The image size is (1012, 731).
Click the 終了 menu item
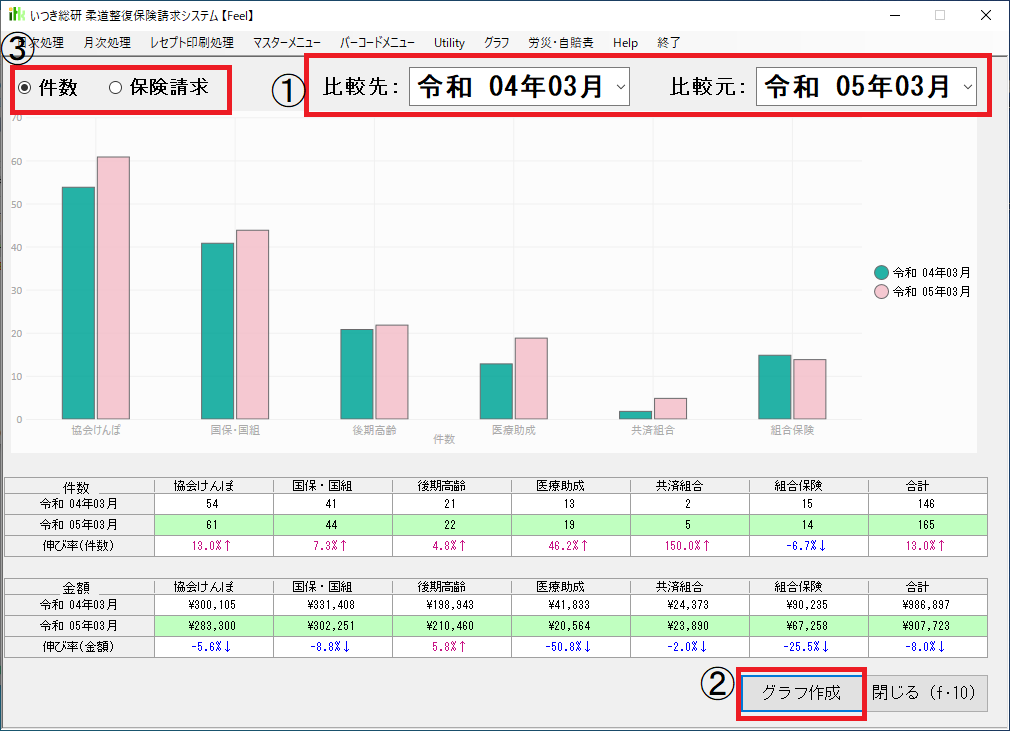coord(669,43)
